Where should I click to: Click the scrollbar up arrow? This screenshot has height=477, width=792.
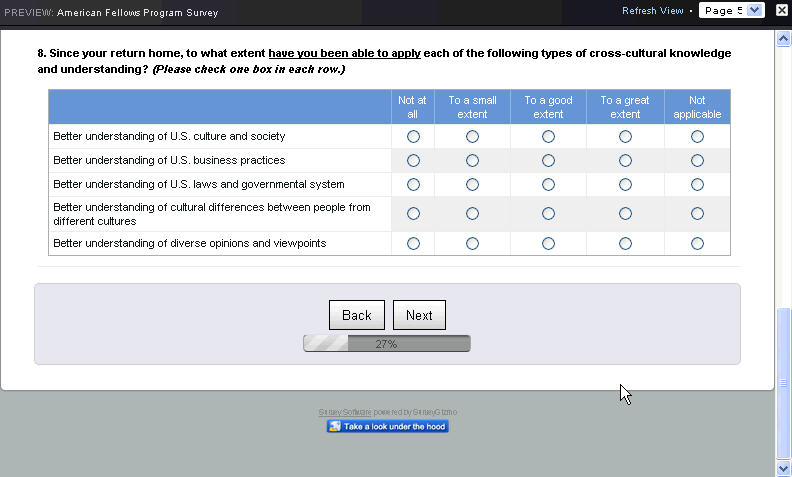tap(784, 39)
